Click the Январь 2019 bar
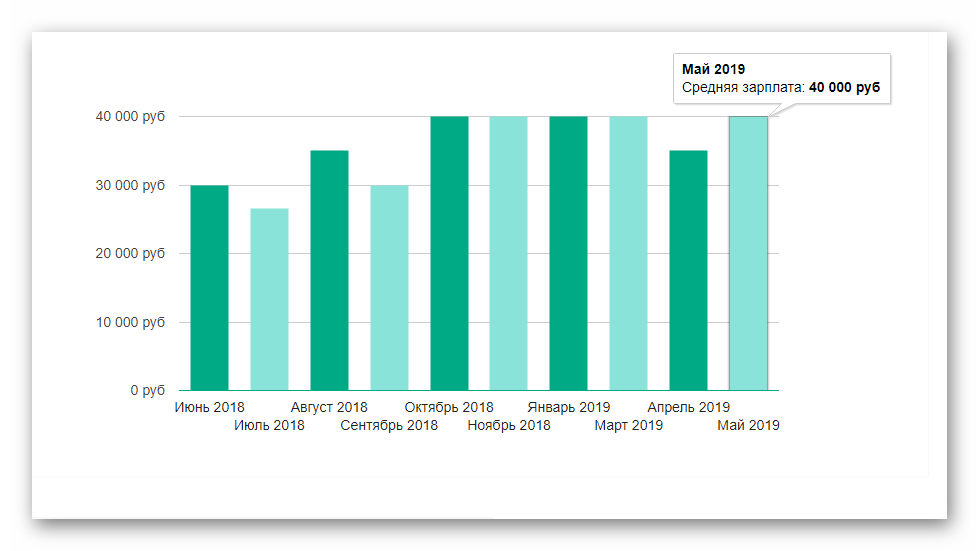Screen dimensions: 979x551 (568, 253)
